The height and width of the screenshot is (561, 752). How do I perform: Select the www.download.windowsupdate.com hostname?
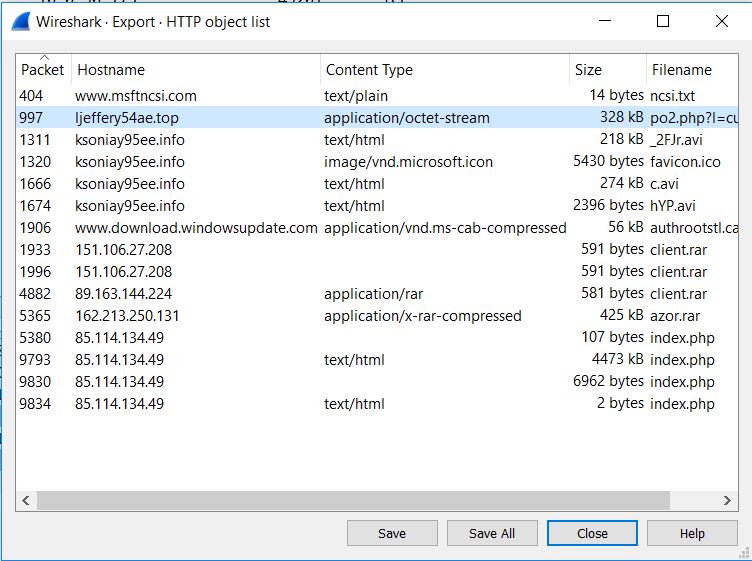click(x=196, y=228)
